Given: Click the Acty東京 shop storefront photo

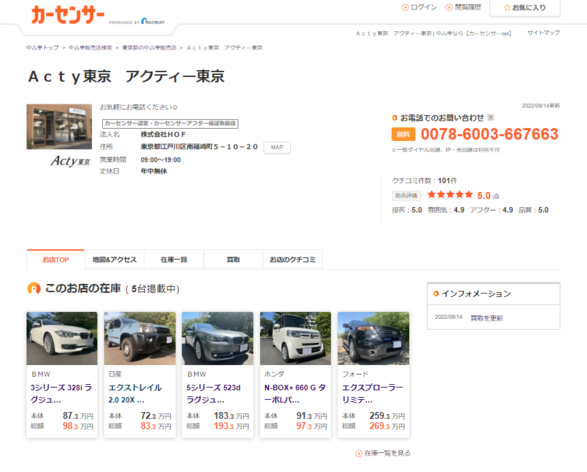Looking at the screenshot, I should click(59, 127).
